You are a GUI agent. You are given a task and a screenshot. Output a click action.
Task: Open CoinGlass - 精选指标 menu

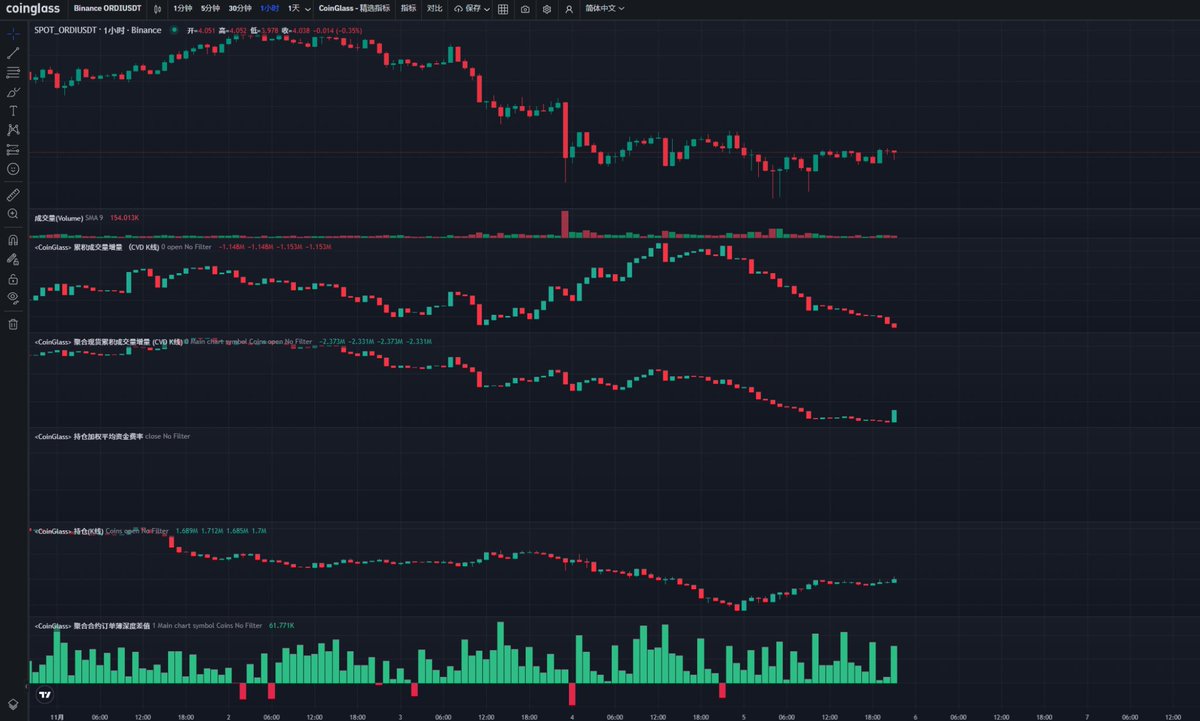(354, 8)
